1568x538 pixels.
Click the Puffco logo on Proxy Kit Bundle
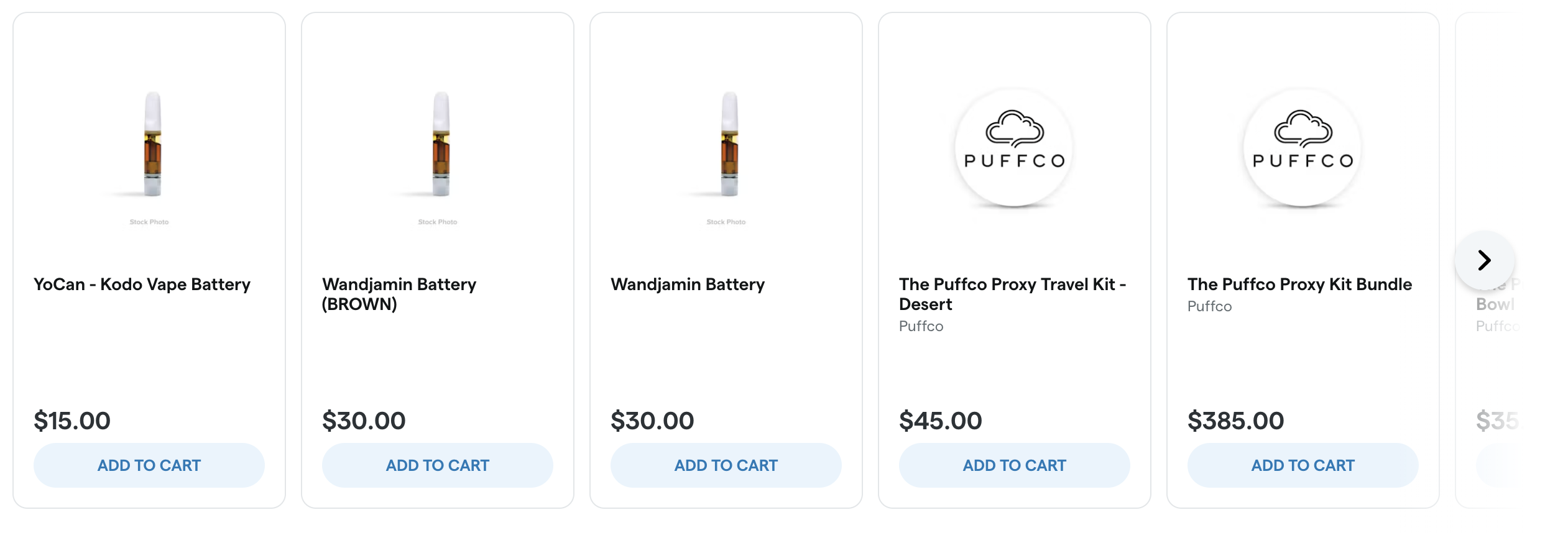(1303, 147)
